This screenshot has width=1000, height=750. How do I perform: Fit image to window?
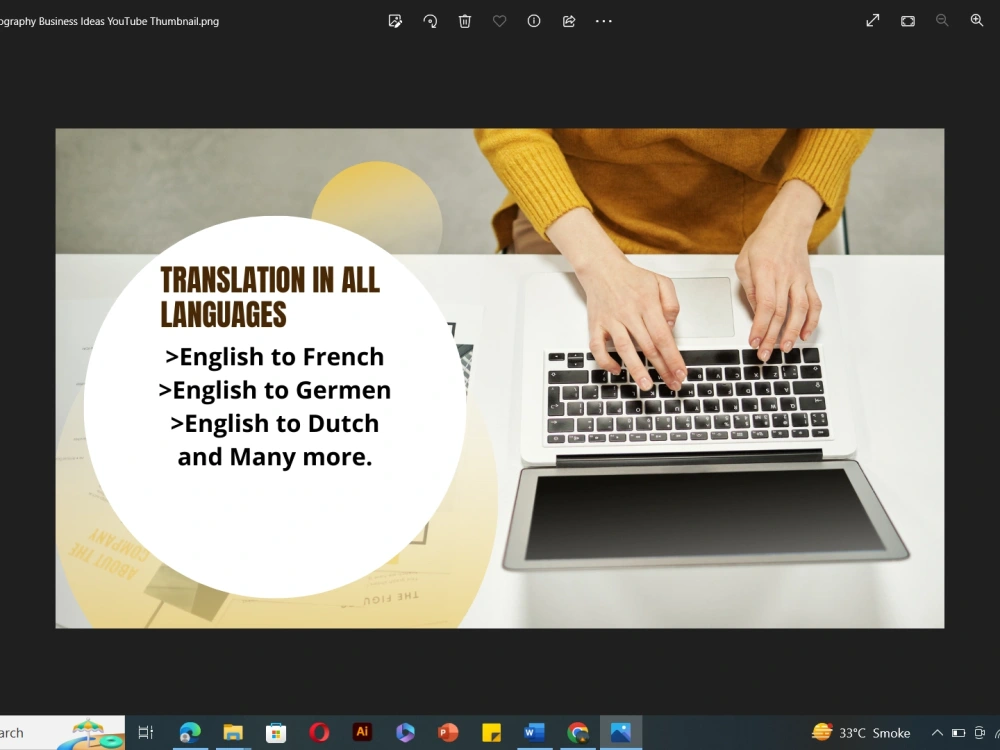[908, 21]
